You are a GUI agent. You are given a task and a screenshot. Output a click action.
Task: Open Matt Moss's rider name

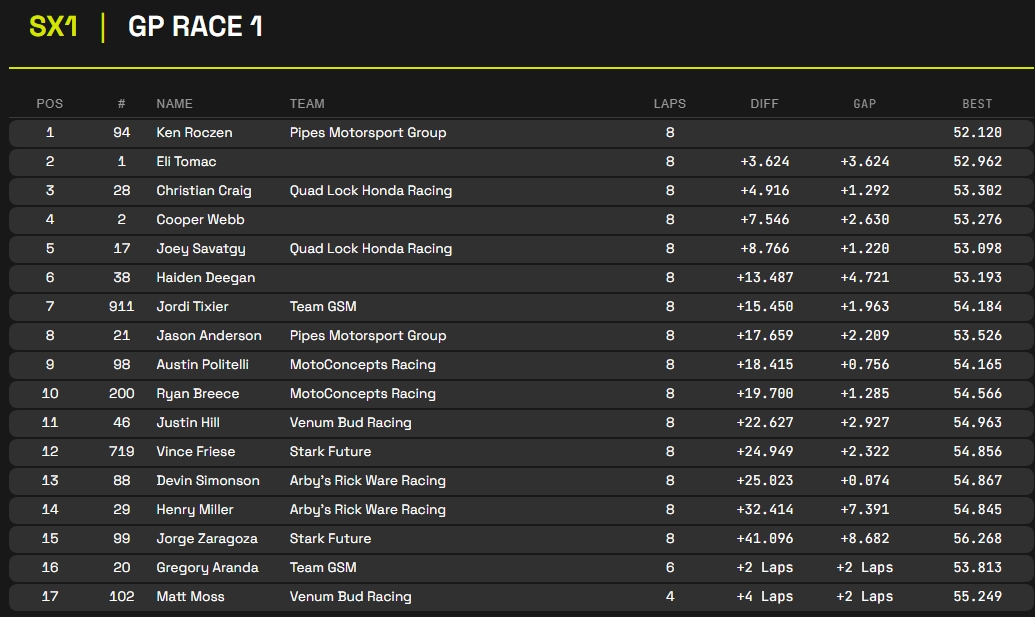[x=190, y=597]
